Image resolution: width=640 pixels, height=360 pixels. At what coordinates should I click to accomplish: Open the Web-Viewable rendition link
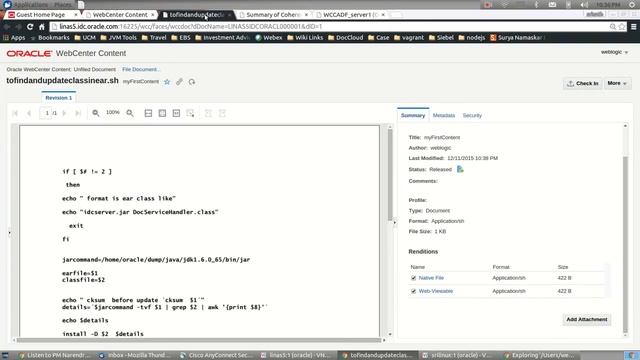[x=436, y=291]
